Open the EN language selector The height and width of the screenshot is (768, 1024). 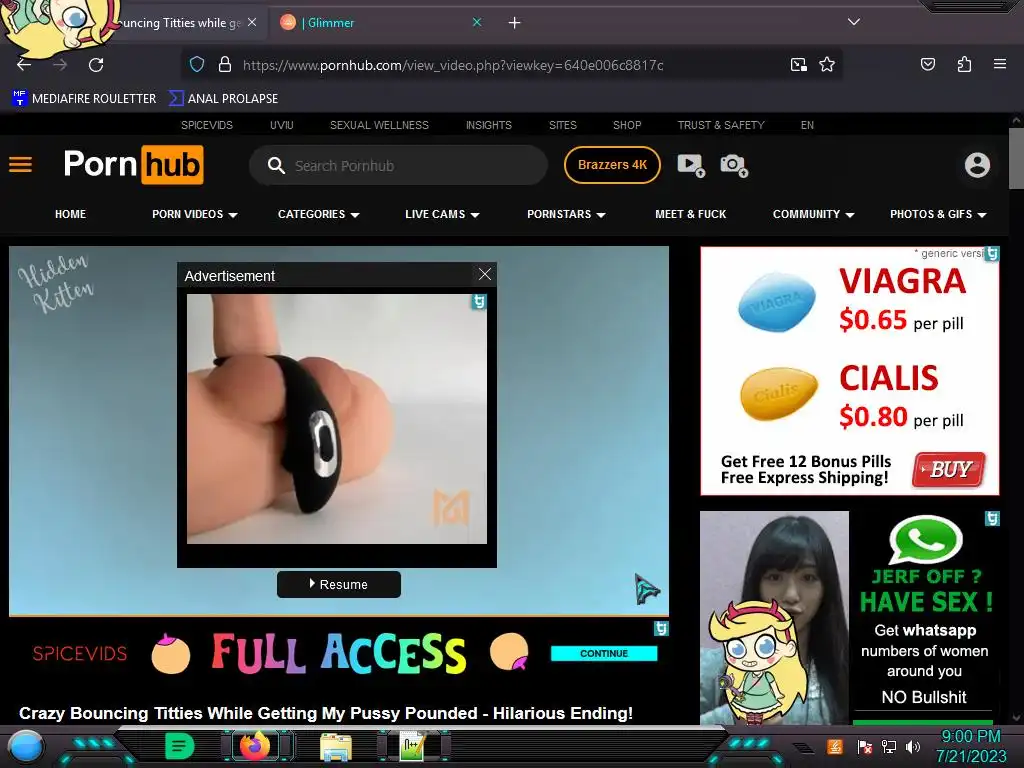click(807, 125)
